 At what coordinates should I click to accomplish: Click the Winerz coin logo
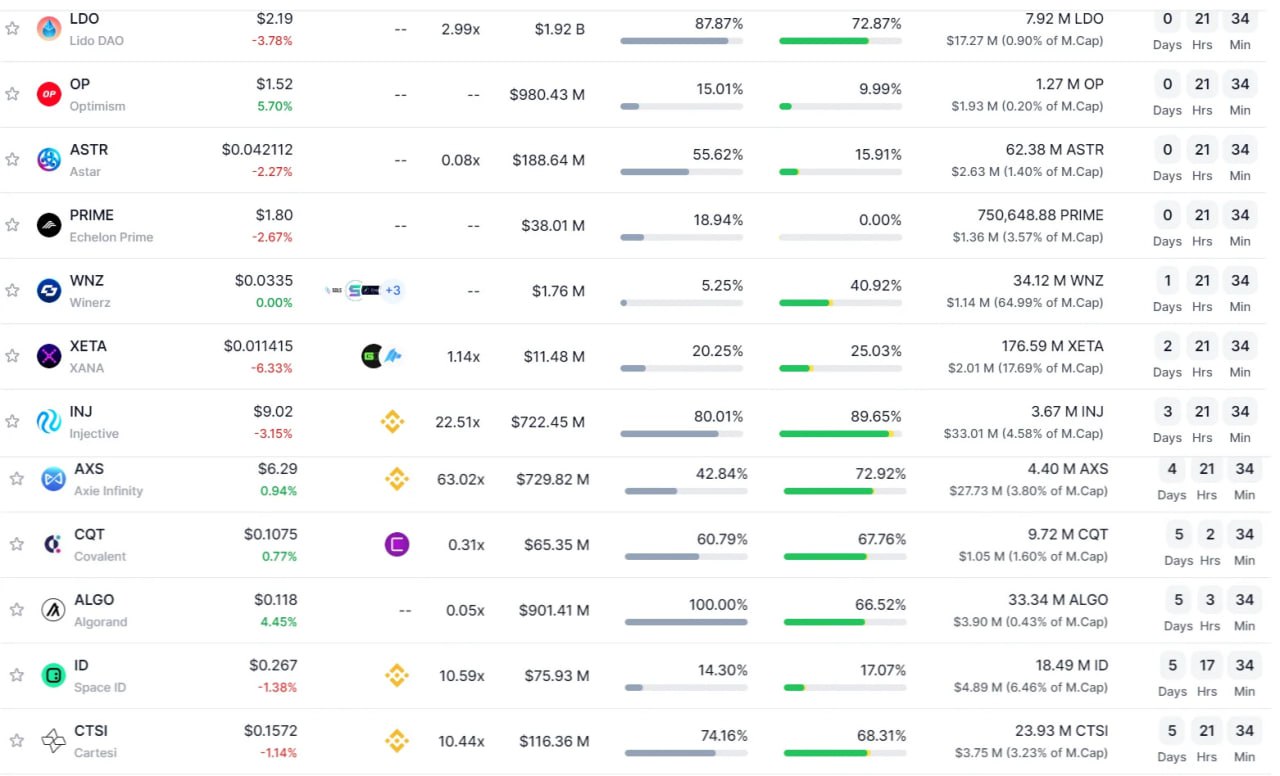pyautogui.click(x=48, y=290)
